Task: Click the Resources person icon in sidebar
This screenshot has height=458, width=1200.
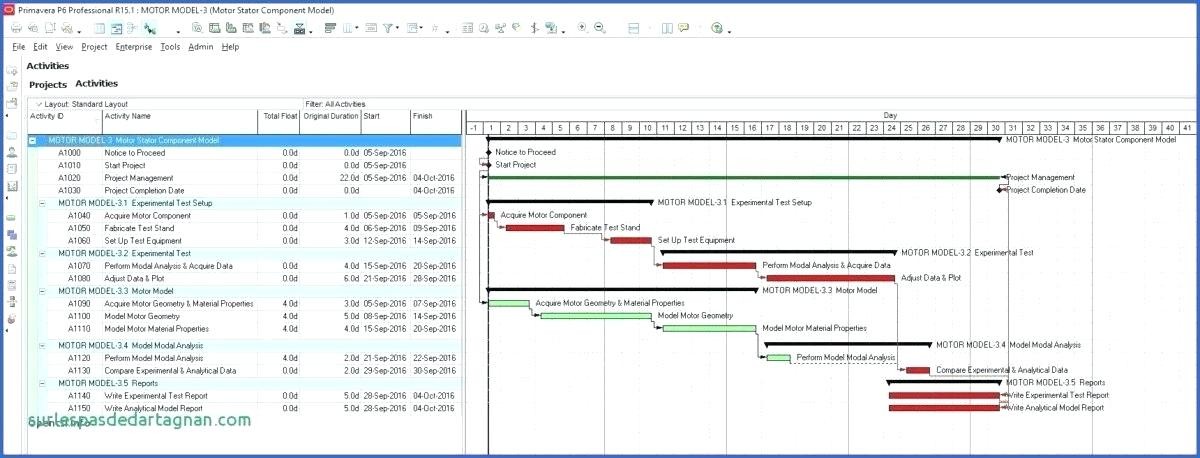Action: [12, 152]
